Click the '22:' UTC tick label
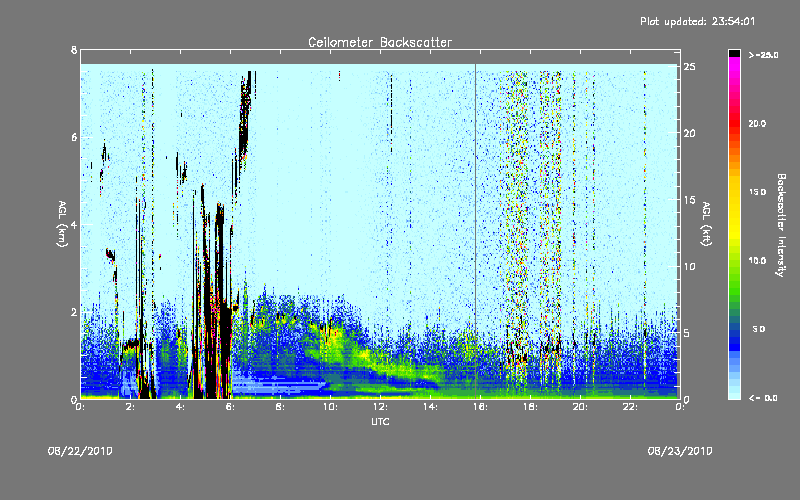 630,407
